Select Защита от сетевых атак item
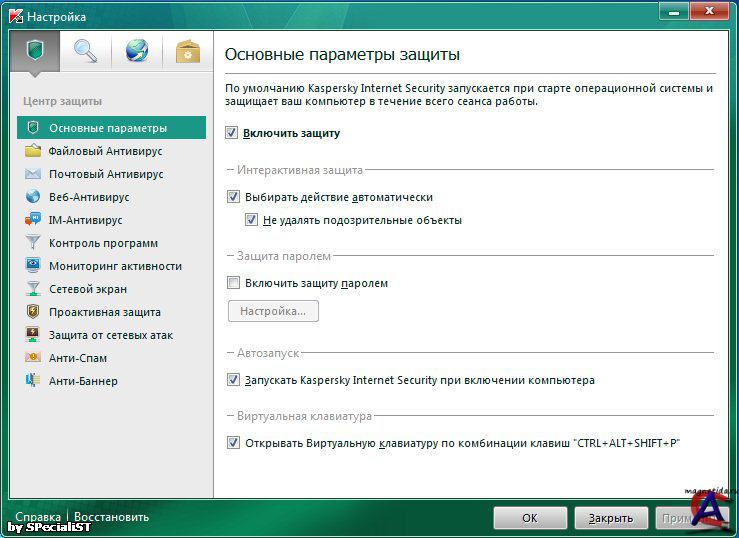The height and width of the screenshot is (538, 739). [112, 335]
